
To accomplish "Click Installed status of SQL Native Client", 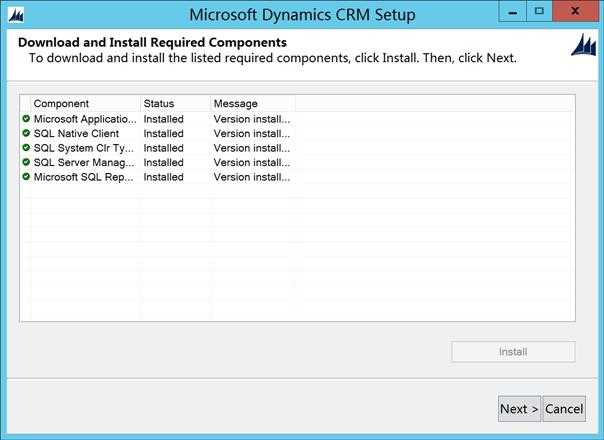I will pyautogui.click(x=163, y=134).
